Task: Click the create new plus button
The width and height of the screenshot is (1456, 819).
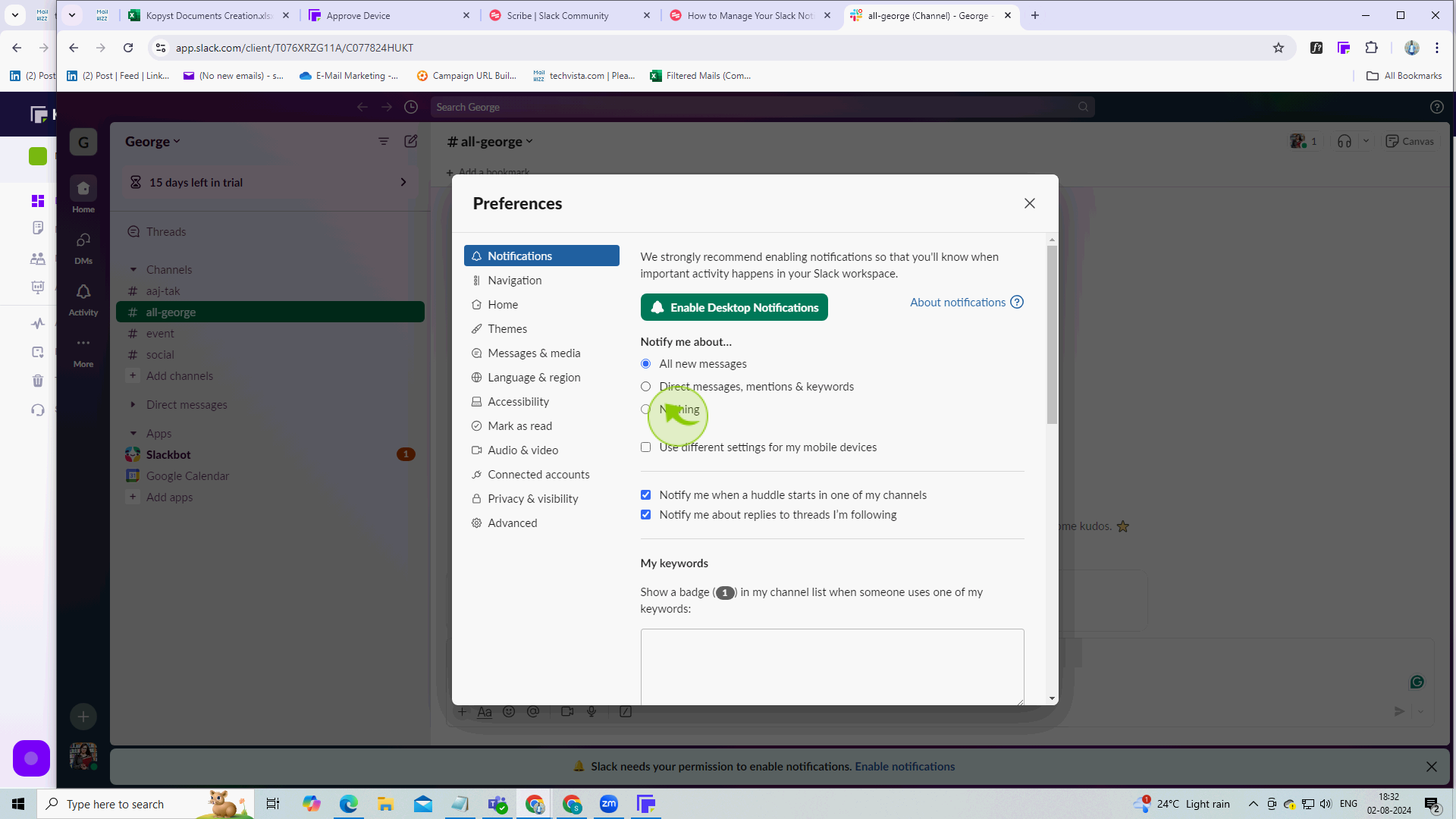Action: click(x=83, y=717)
